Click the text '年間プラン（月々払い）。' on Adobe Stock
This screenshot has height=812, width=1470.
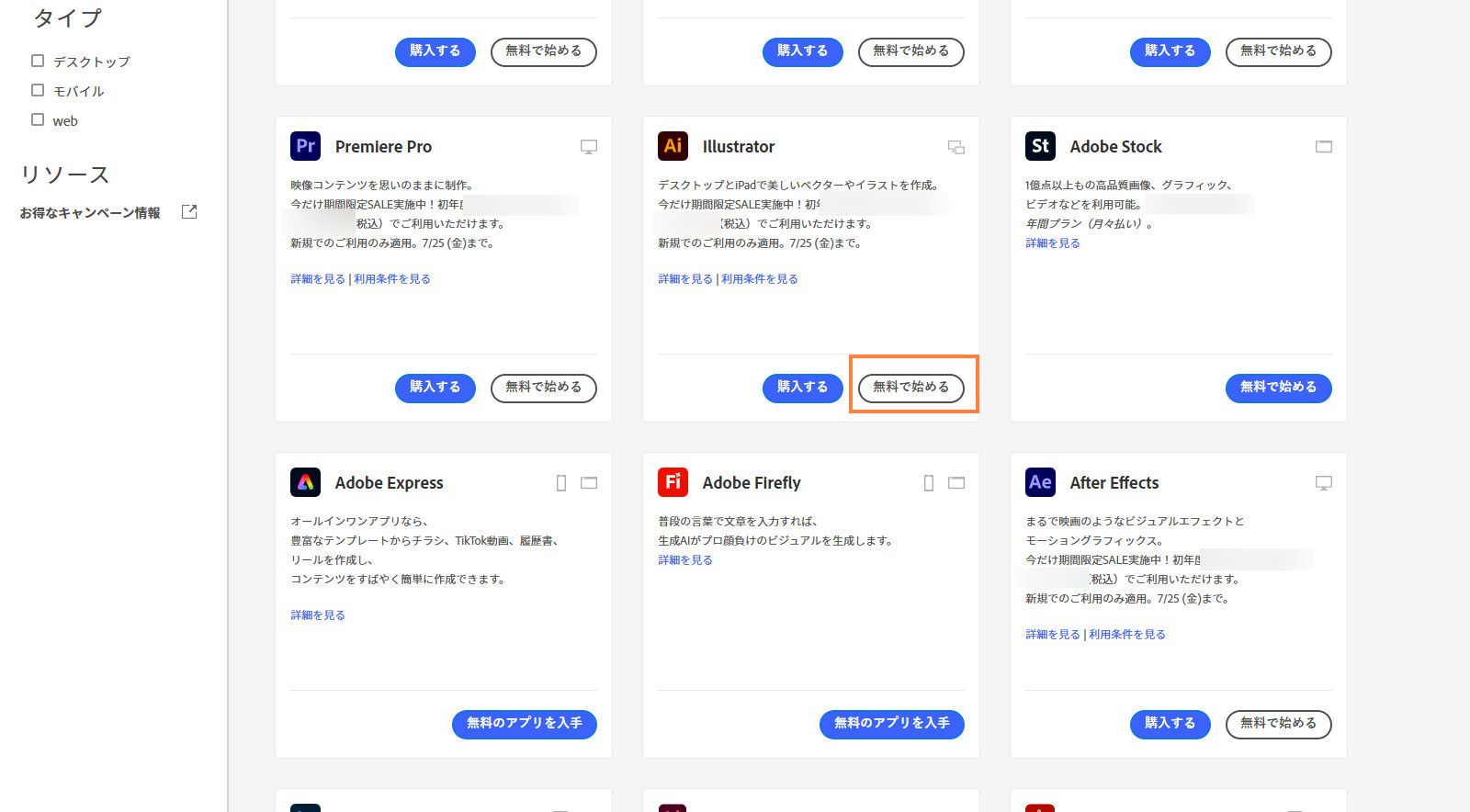pyautogui.click(x=1090, y=224)
